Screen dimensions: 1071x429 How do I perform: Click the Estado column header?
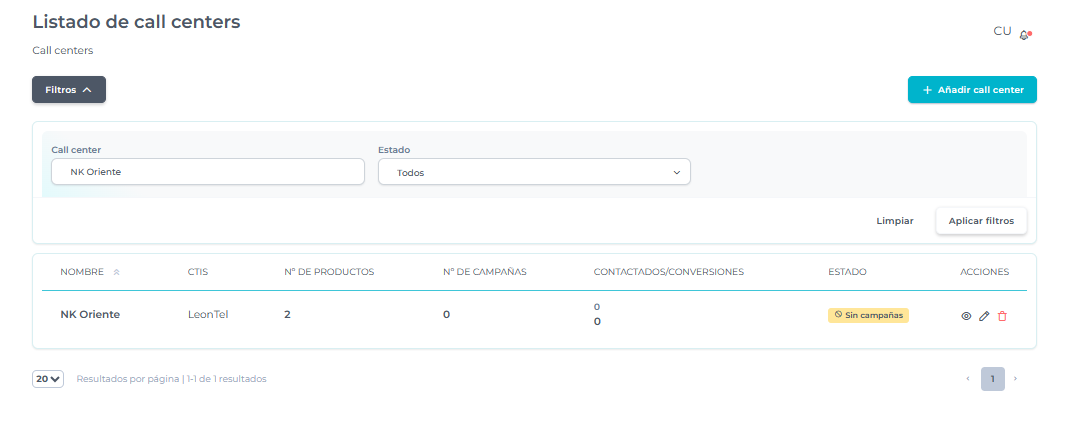(x=847, y=272)
